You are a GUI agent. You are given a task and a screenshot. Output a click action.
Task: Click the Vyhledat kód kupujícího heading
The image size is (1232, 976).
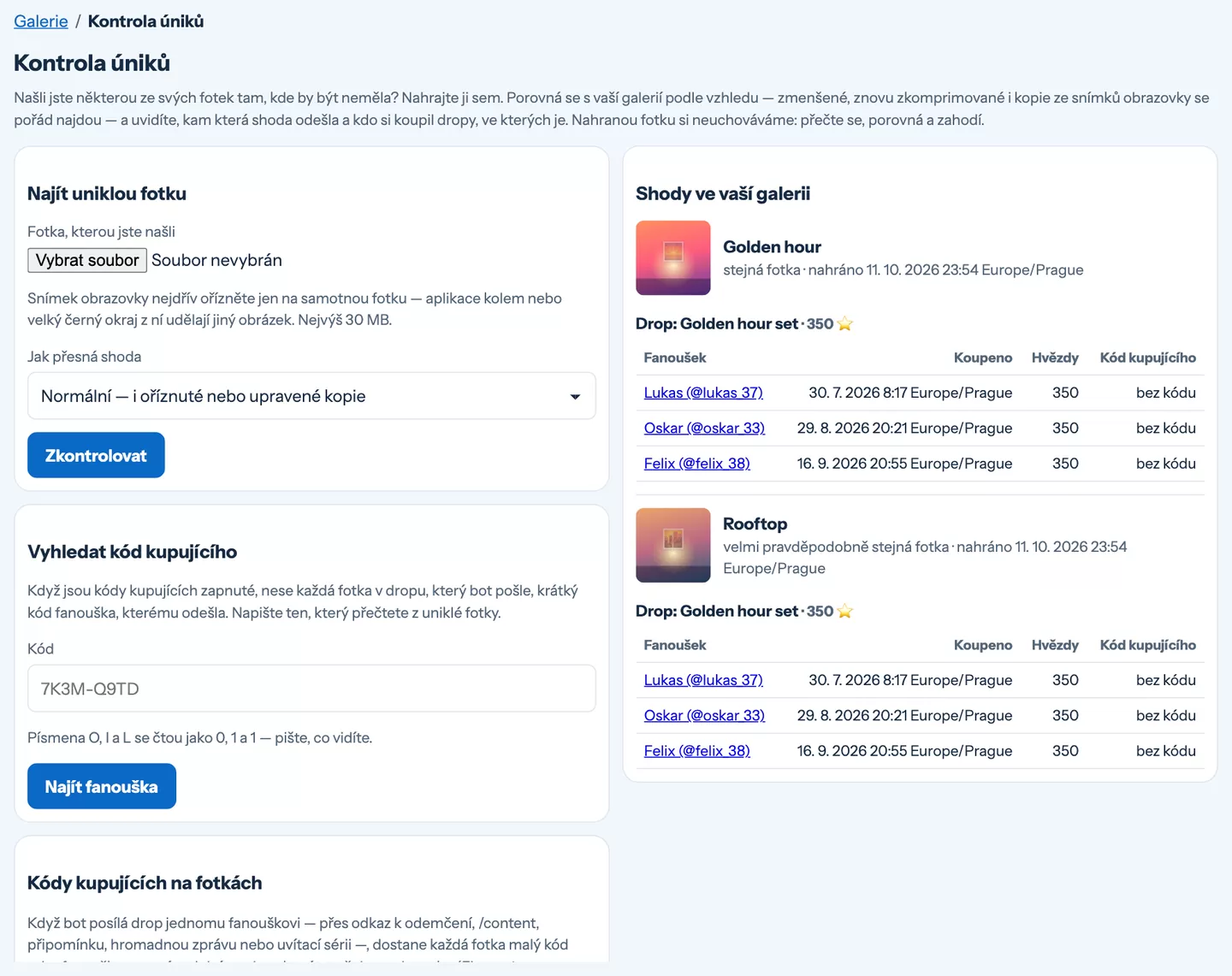(133, 552)
